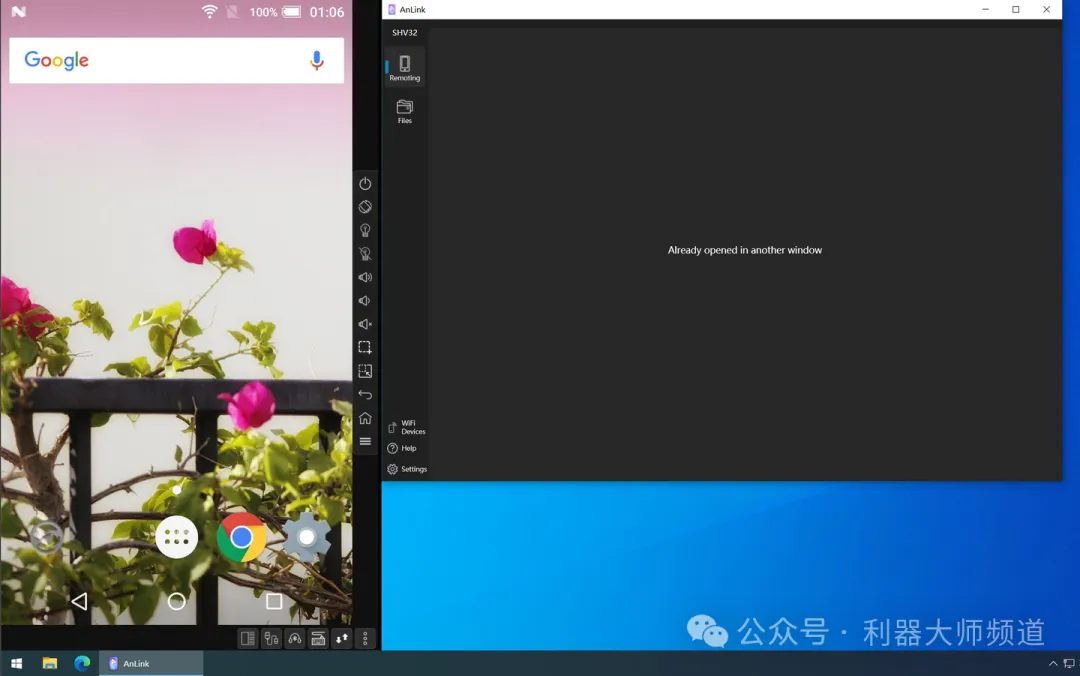This screenshot has height=676, width=1080.
Task: Mute phone audio speaker icon
Action: (365, 324)
